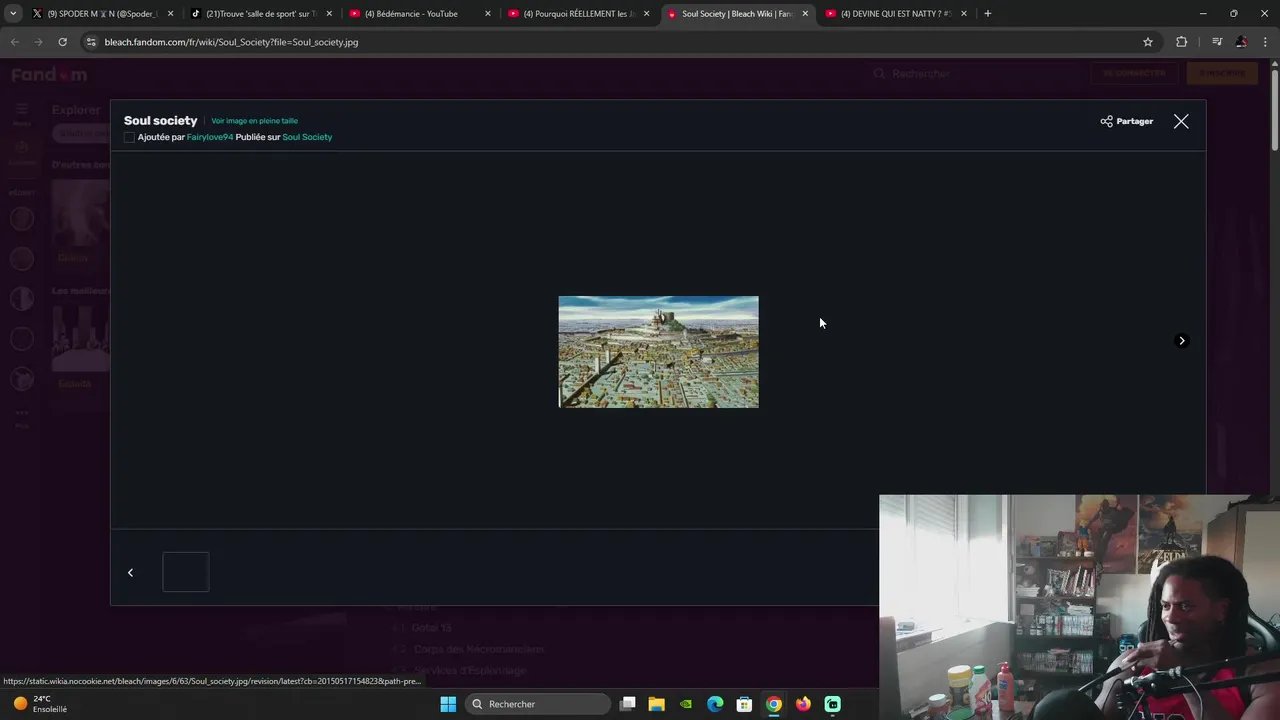
Task: Open 'Voir image en pleine taille' link
Action: point(254,121)
